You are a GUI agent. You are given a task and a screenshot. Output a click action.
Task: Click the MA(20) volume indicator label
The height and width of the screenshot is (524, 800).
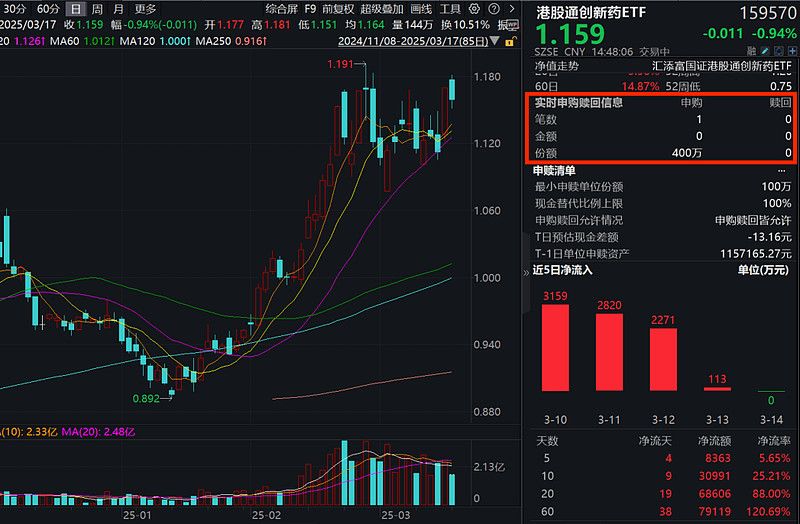pyautogui.click(x=98, y=432)
